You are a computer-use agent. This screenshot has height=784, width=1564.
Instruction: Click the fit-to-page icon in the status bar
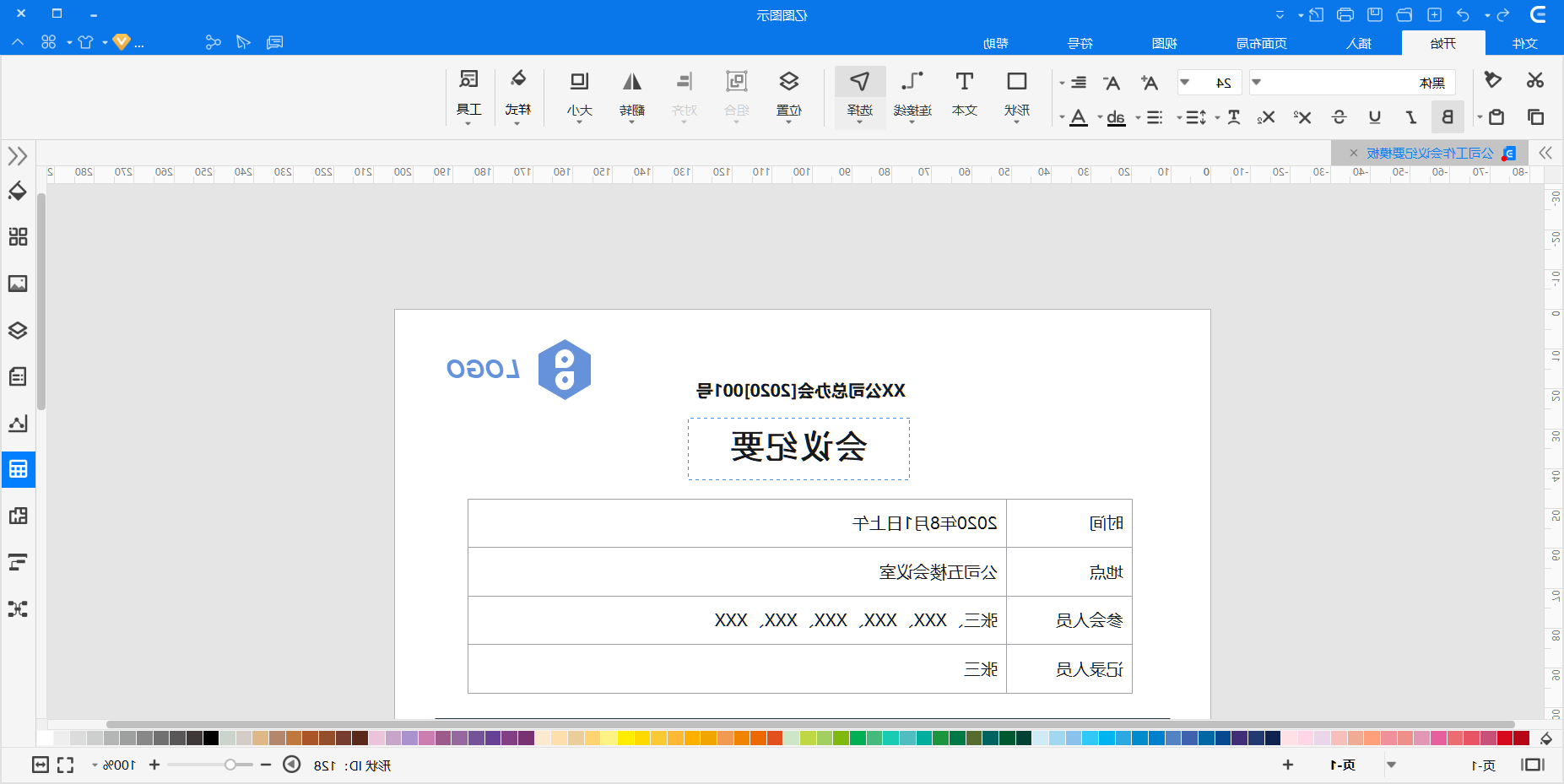[41, 765]
